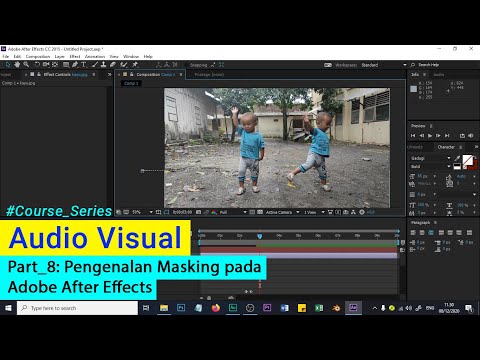Click the Show Channel color icon
This screenshot has width=480, height=360.
click(x=214, y=212)
